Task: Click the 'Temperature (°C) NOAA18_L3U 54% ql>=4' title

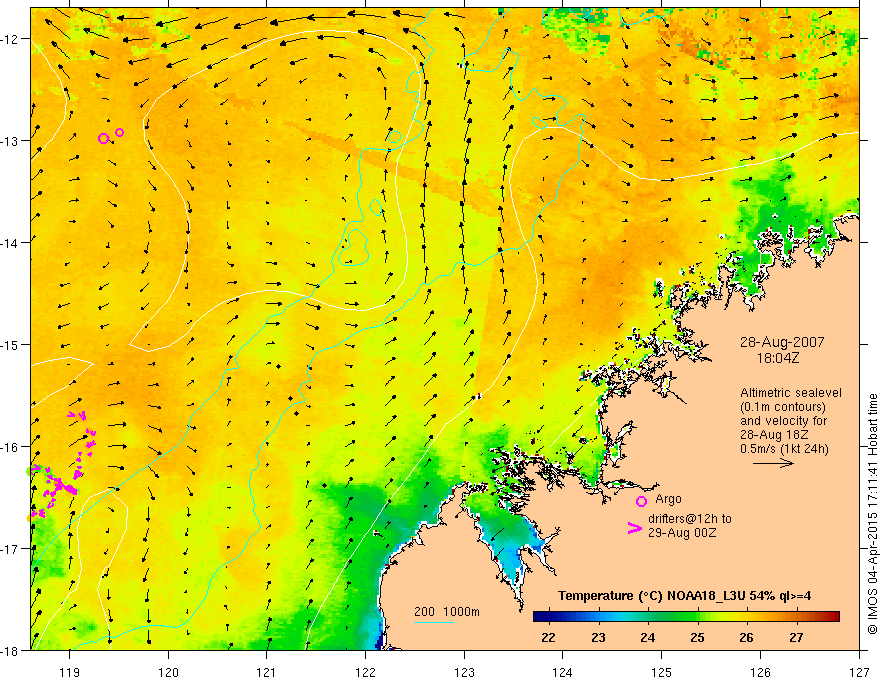Action: tap(684, 596)
